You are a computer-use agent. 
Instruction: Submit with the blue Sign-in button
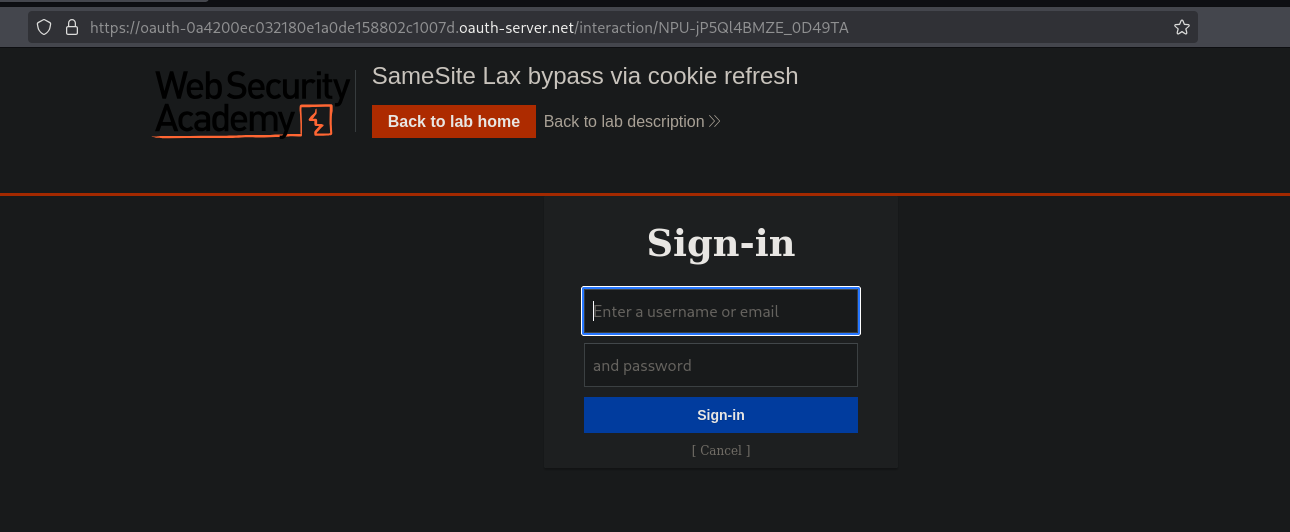click(x=721, y=415)
